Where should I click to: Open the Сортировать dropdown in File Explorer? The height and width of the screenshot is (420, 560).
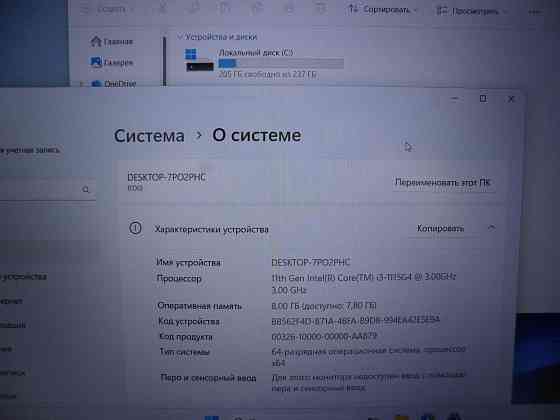click(x=383, y=10)
